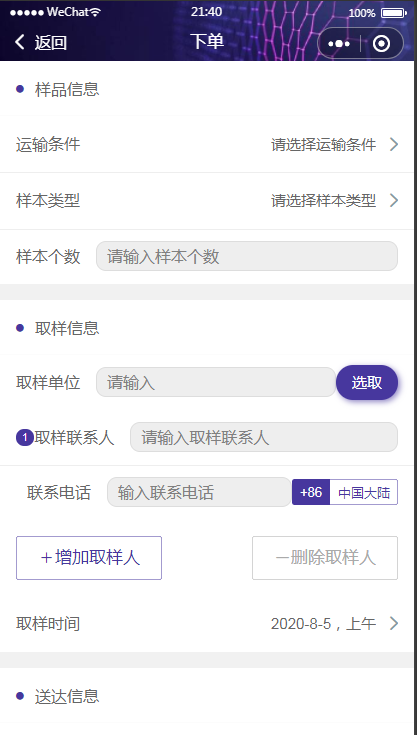Click the bullet dot beside 样品信息
417x735 pixels.
point(20,89)
